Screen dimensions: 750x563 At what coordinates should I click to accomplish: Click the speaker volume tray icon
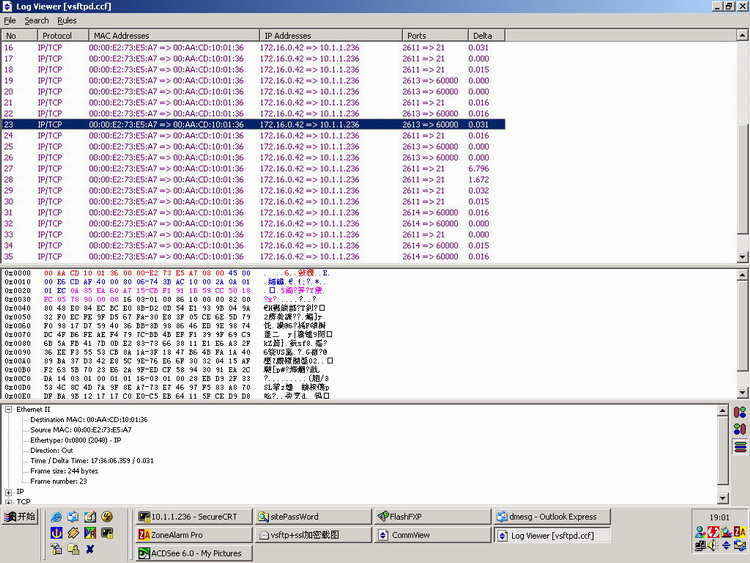click(x=713, y=545)
